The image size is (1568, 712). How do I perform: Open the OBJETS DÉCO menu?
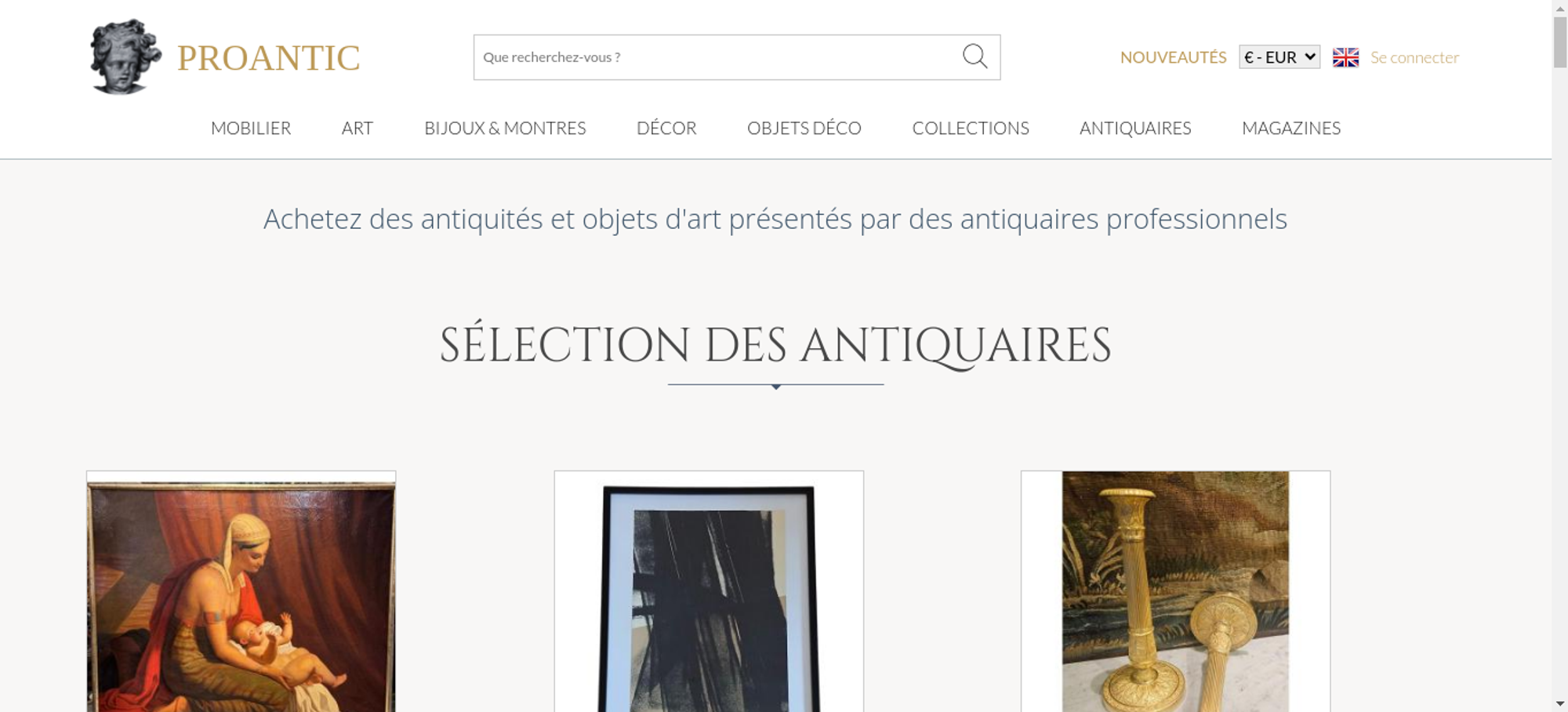804,128
